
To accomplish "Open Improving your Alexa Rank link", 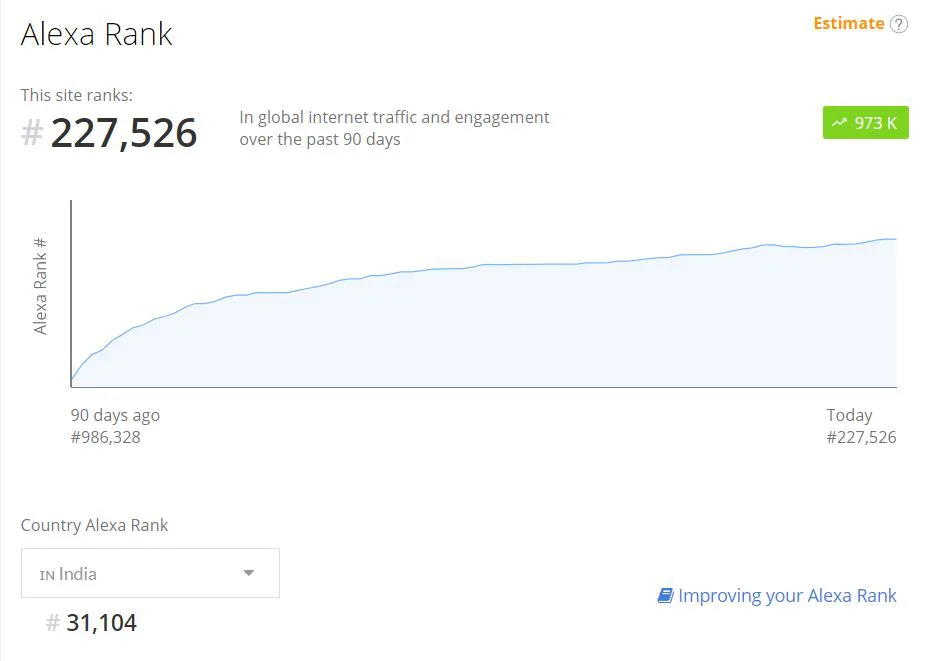I will pyautogui.click(x=787, y=595).
